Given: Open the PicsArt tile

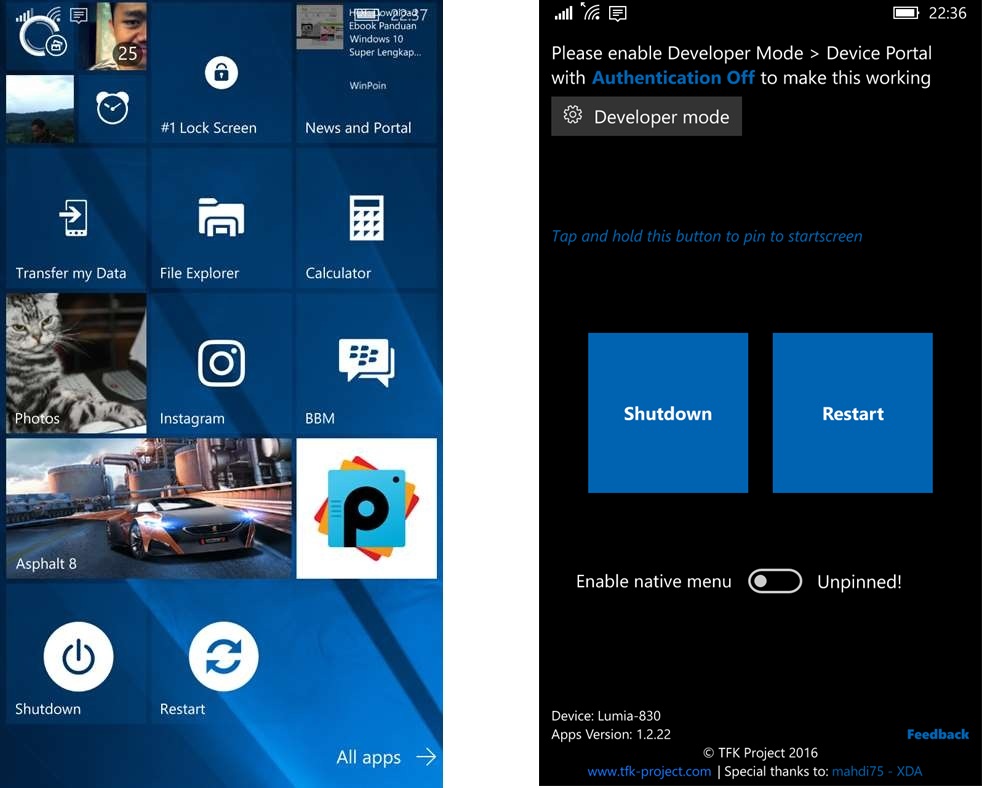Looking at the screenshot, I should 366,508.
